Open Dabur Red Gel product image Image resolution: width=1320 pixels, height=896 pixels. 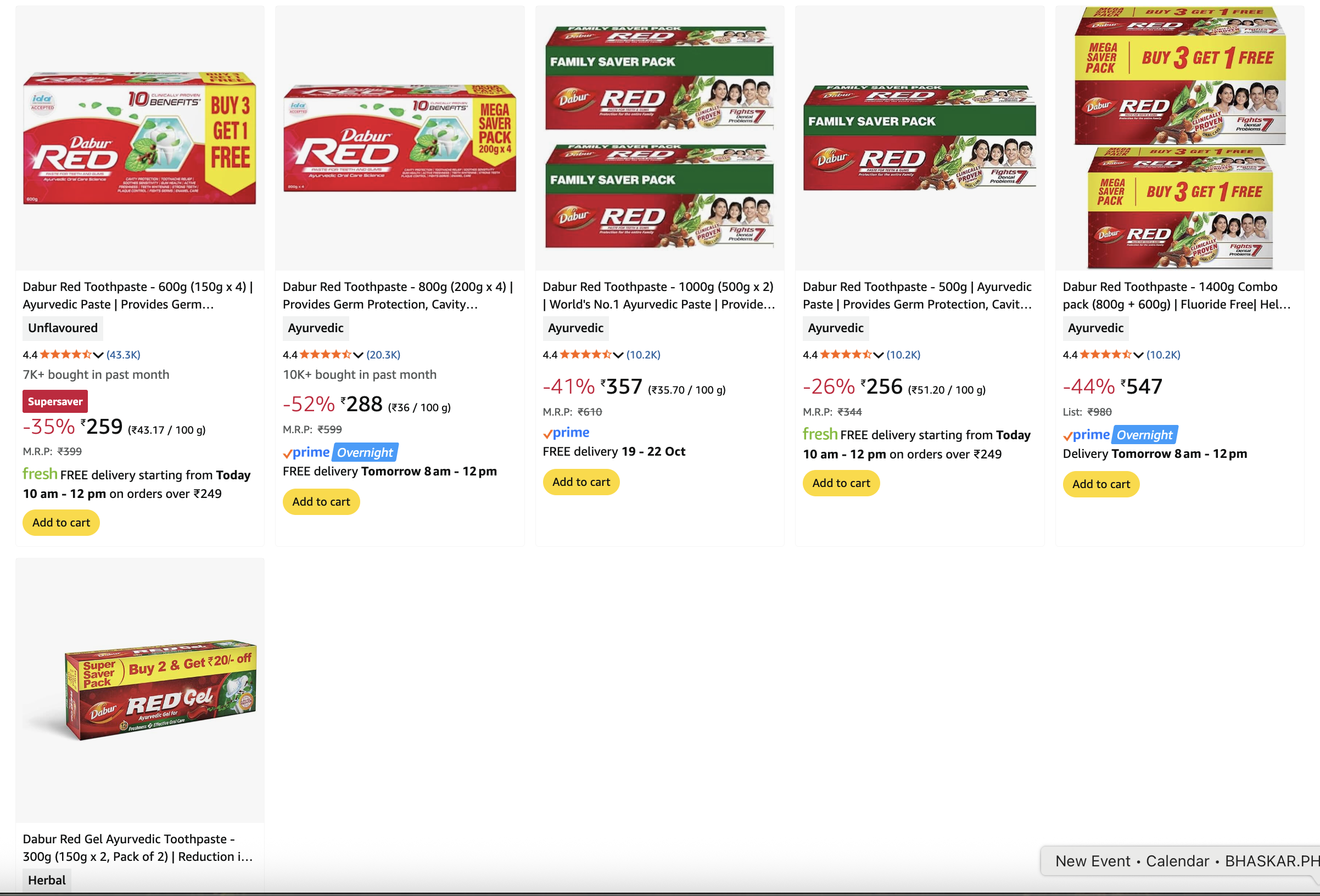139,690
